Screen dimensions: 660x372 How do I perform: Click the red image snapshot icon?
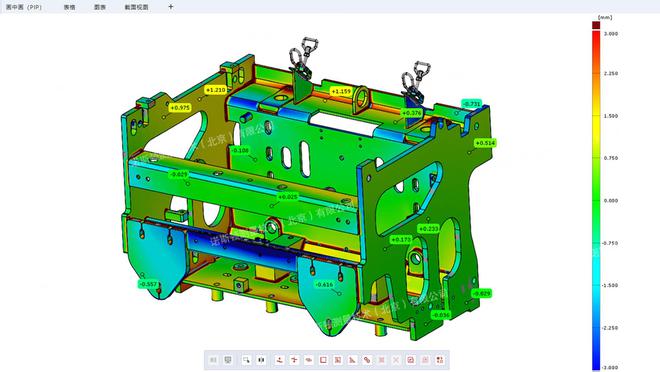pos(410,360)
